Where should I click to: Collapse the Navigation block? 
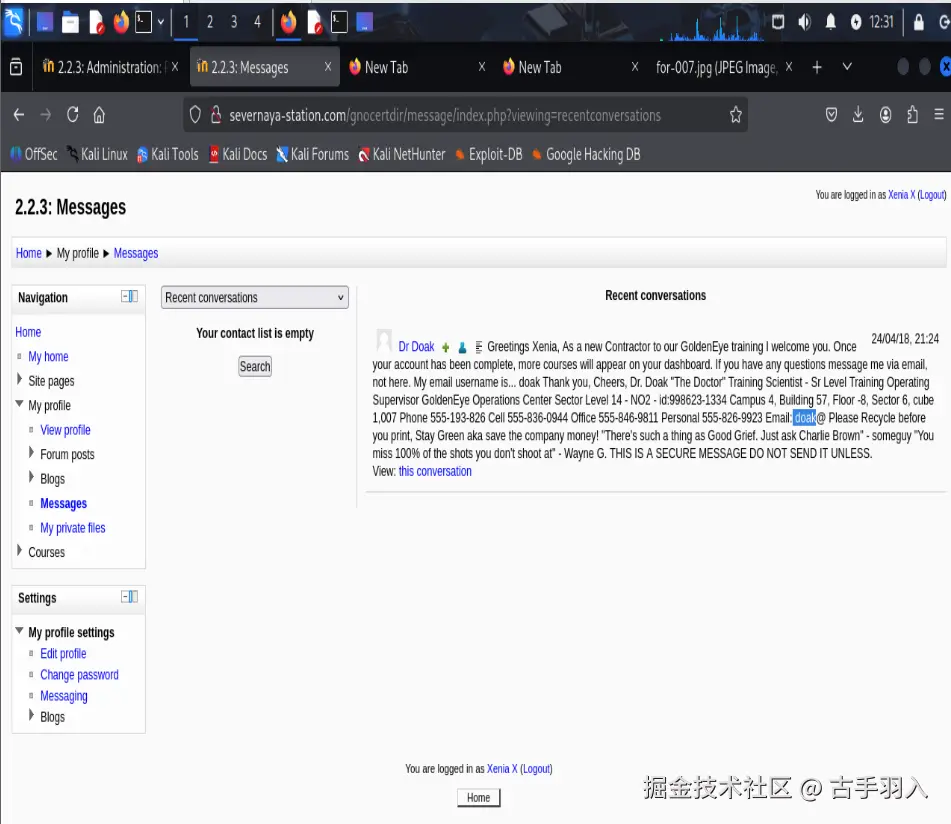point(123,296)
